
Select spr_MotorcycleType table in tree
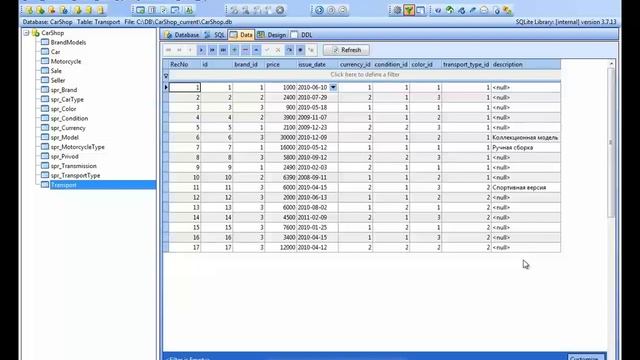click(x=78, y=147)
